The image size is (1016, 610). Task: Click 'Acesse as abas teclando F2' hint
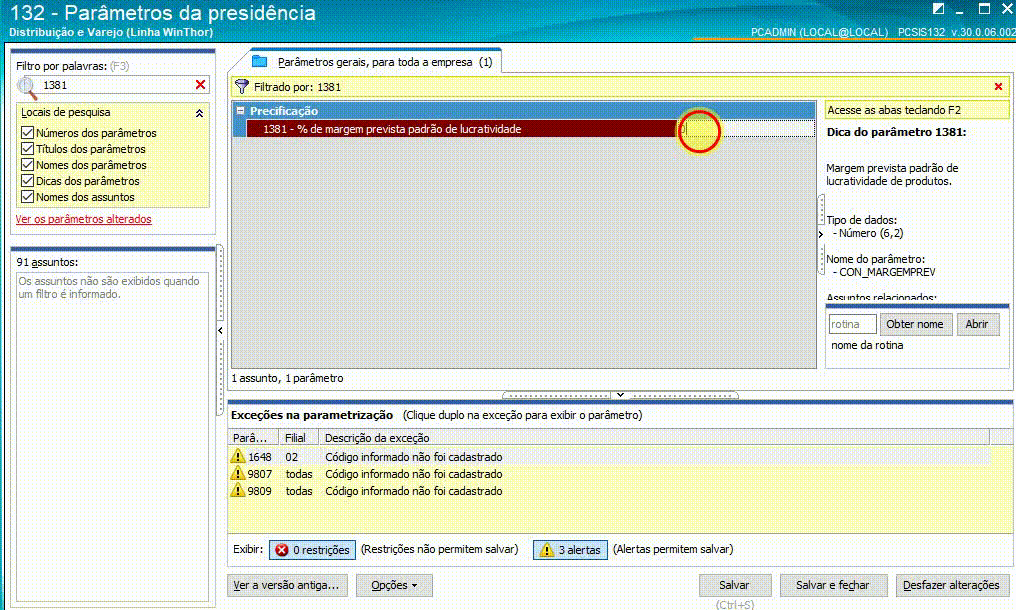coord(917,110)
